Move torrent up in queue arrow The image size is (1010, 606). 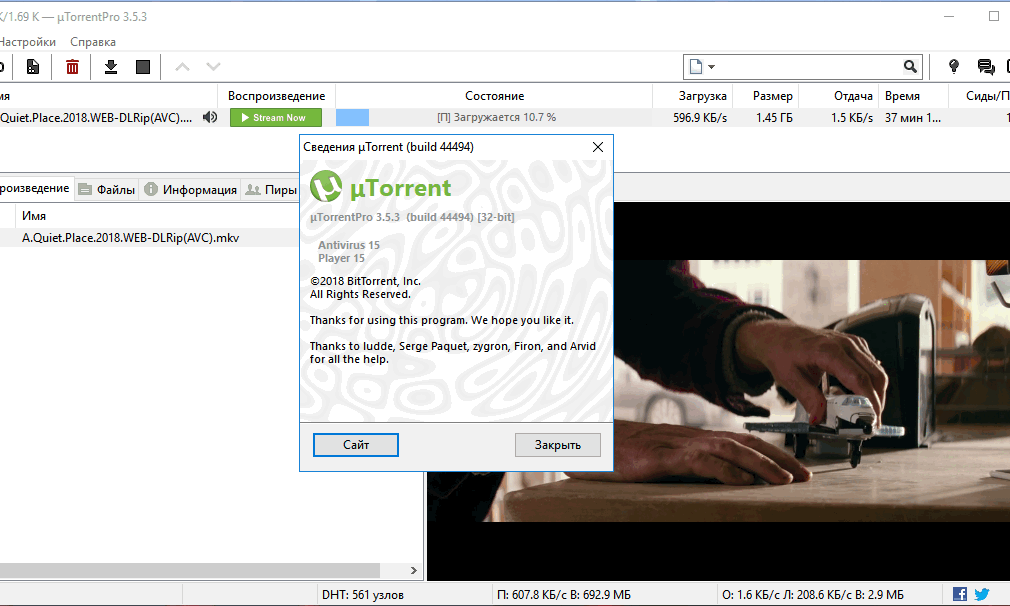(x=182, y=66)
